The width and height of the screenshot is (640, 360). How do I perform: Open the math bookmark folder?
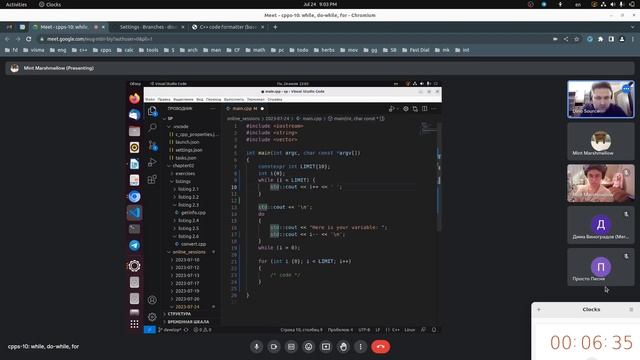point(255,50)
